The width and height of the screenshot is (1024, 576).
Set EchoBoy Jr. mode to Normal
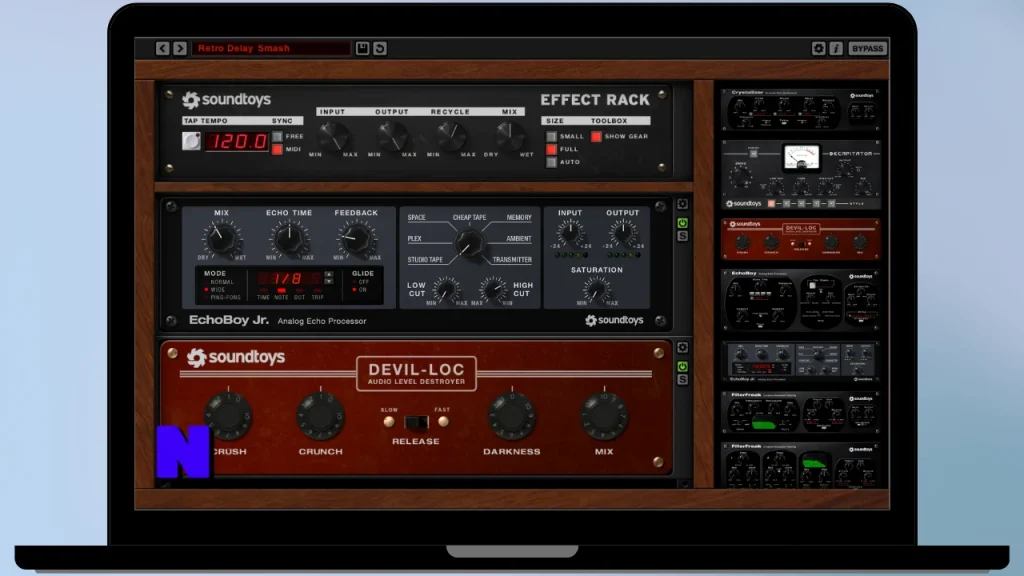click(219, 282)
